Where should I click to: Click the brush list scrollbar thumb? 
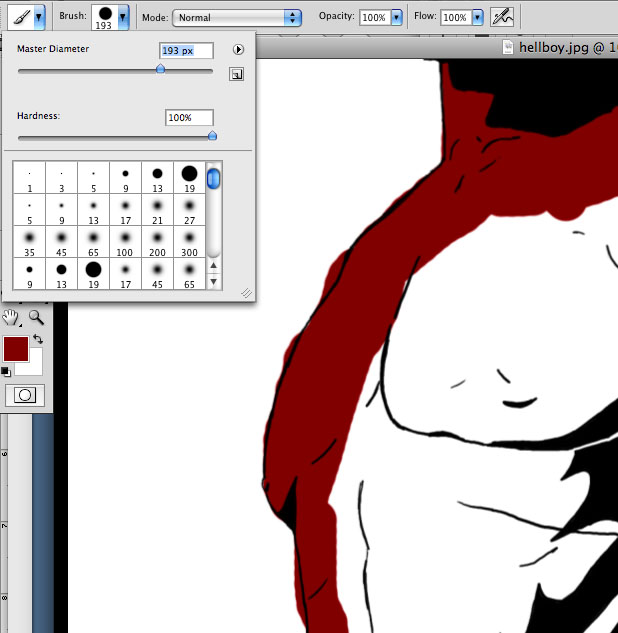tap(214, 178)
